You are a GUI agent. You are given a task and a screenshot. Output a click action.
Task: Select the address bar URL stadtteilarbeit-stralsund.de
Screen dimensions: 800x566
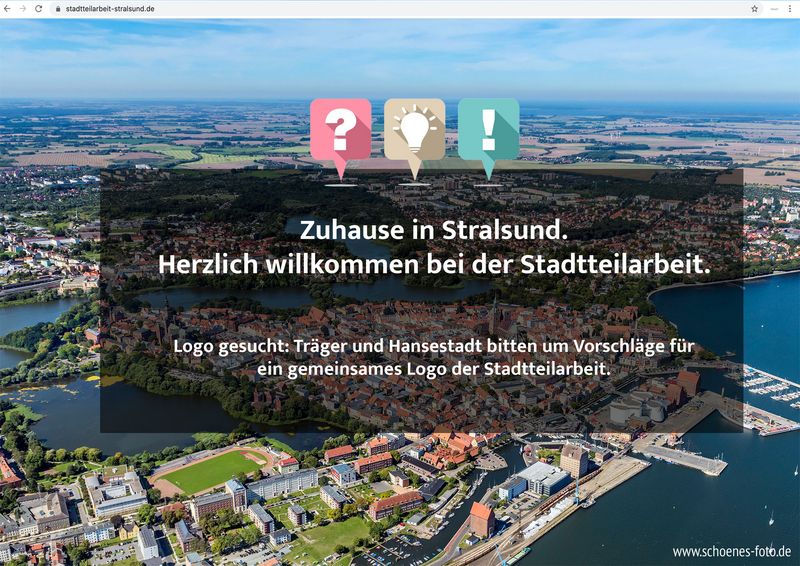click(110, 9)
